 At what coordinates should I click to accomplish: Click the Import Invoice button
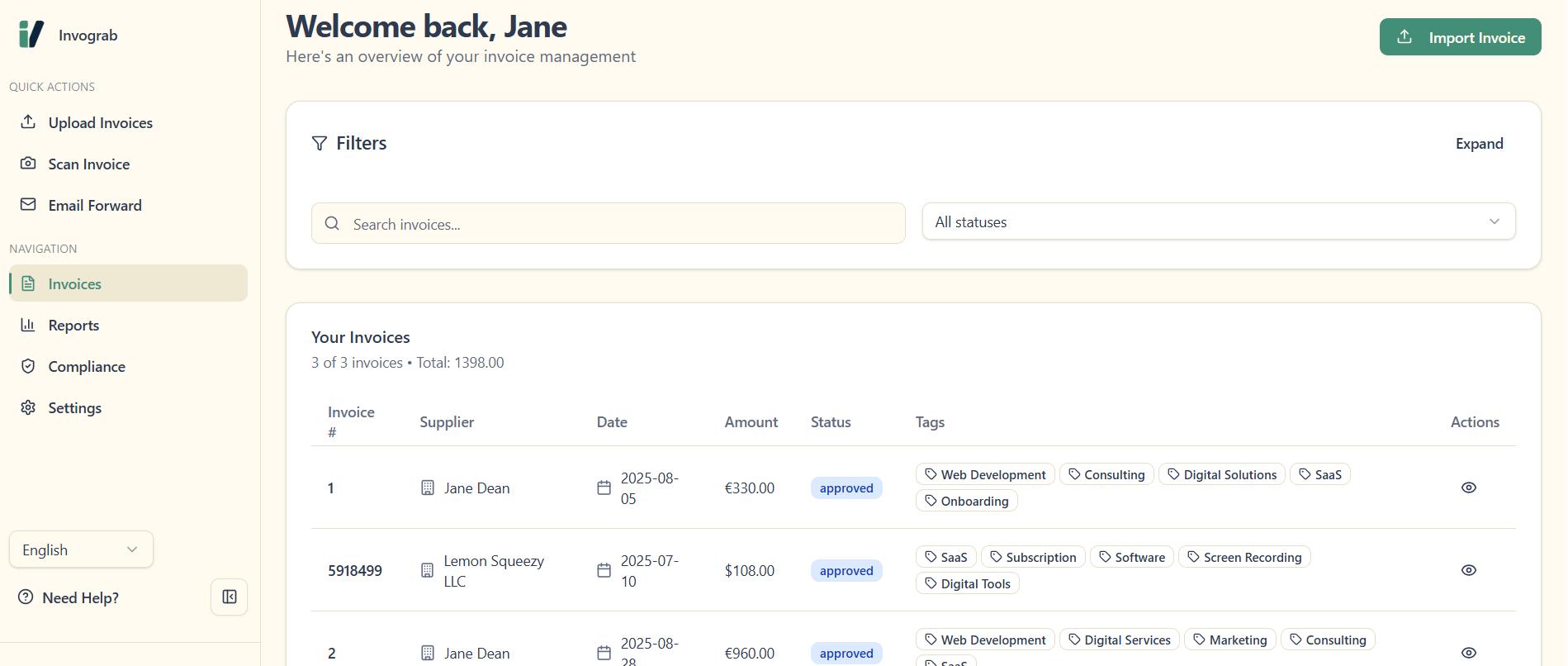(1460, 37)
